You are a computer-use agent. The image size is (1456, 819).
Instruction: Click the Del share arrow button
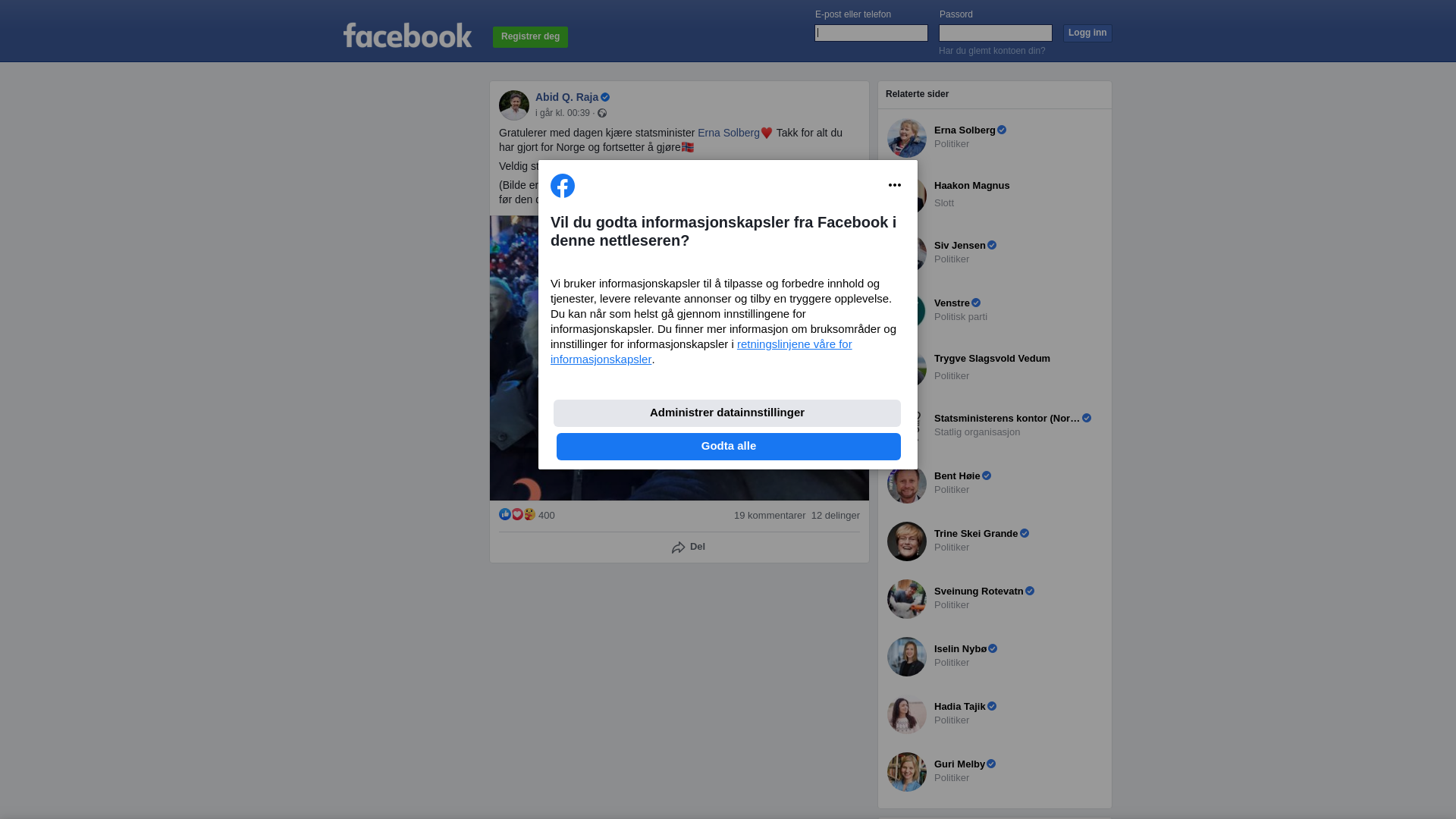pos(689,547)
